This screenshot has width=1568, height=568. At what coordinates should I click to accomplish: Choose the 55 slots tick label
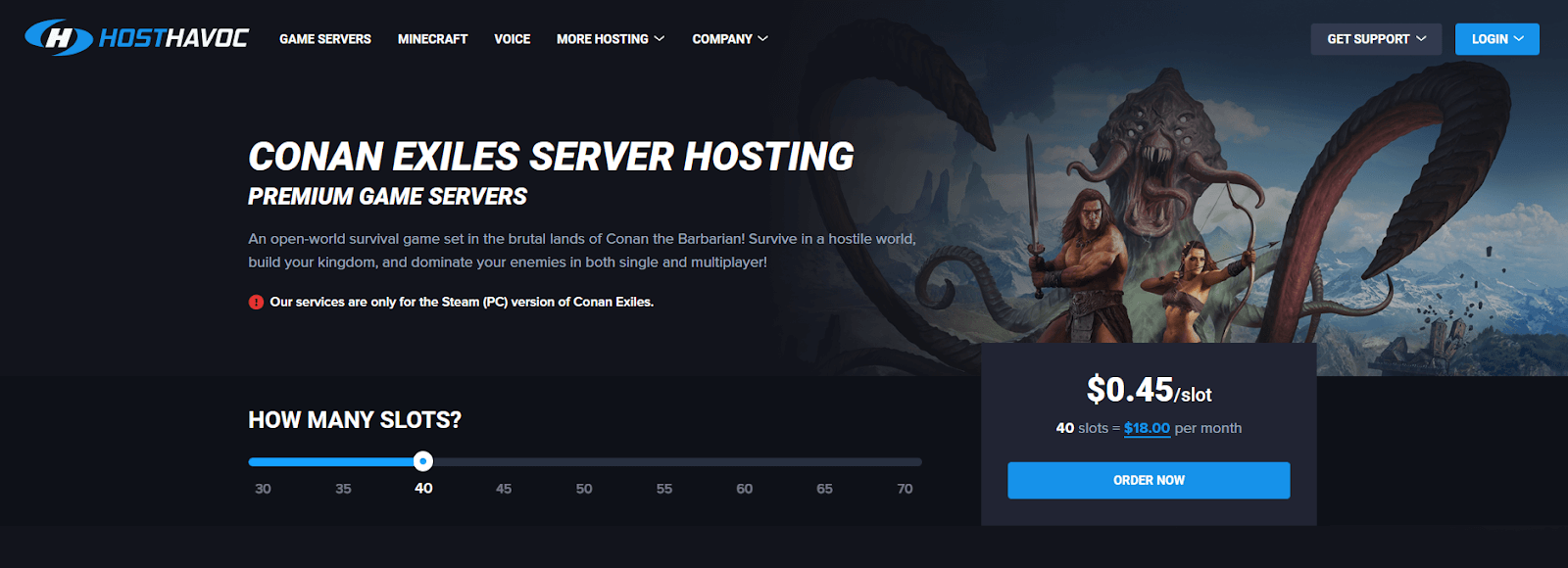664,489
